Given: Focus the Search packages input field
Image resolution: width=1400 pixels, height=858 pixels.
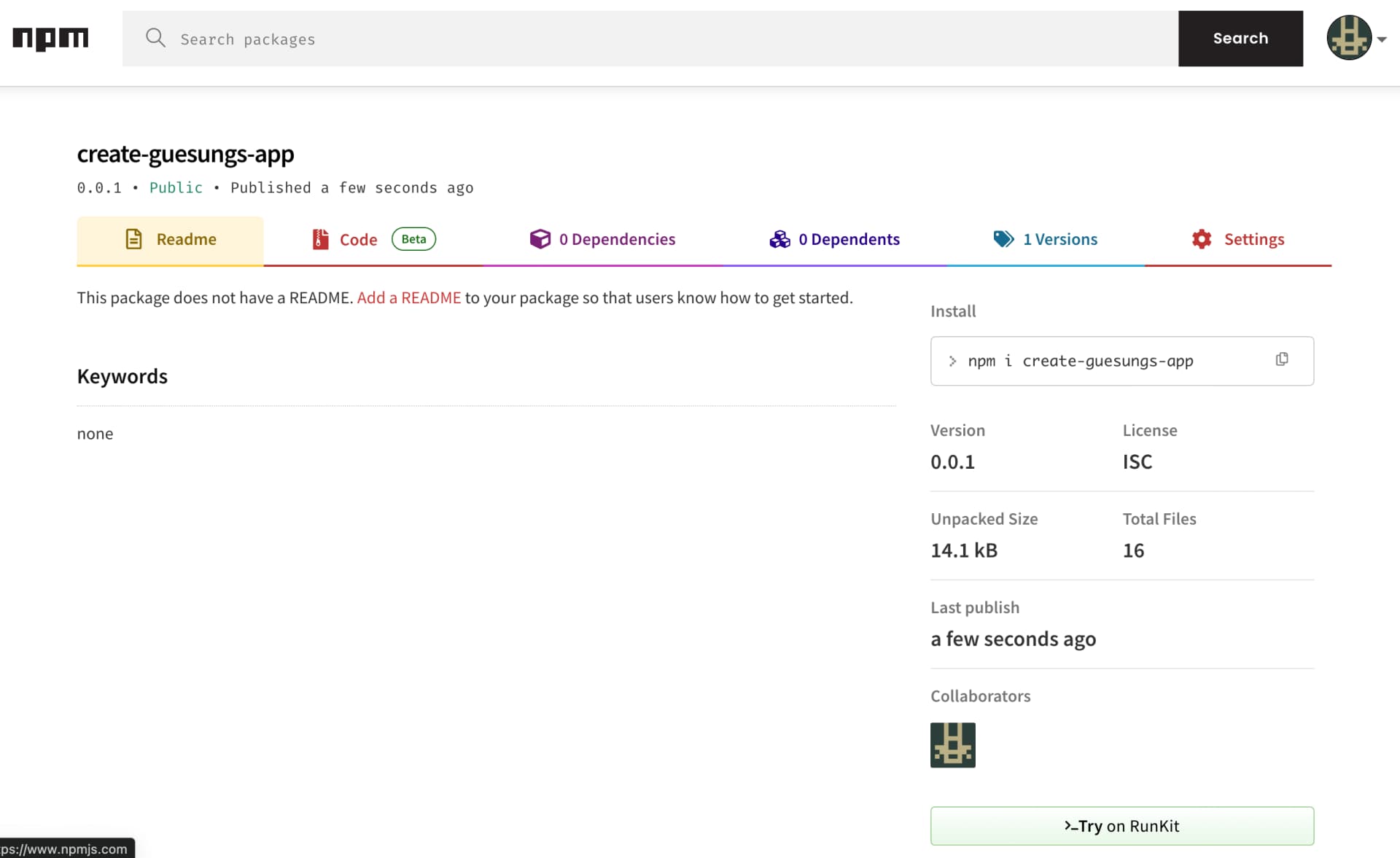Looking at the screenshot, I should coord(650,39).
